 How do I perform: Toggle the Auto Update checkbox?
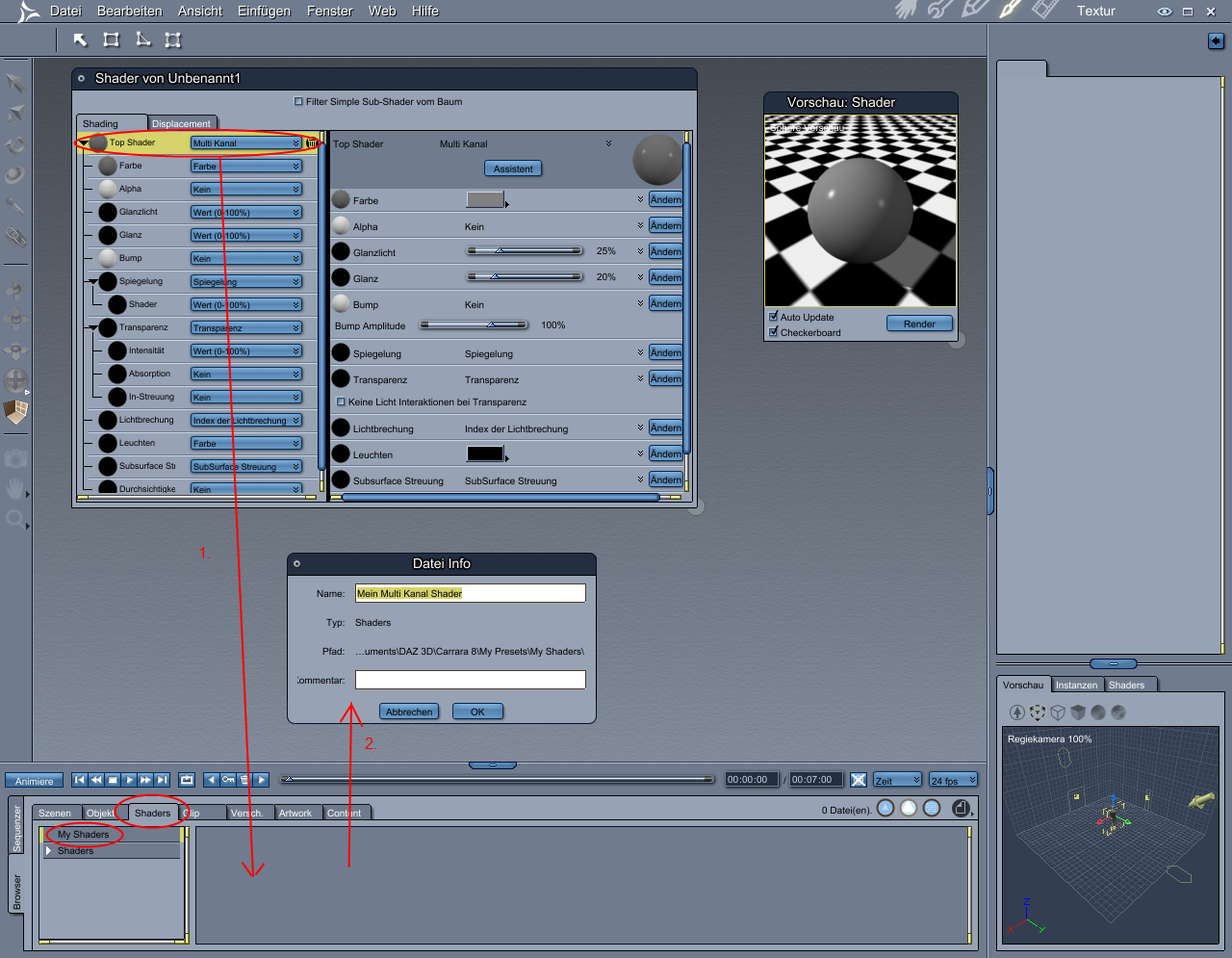click(x=773, y=317)
